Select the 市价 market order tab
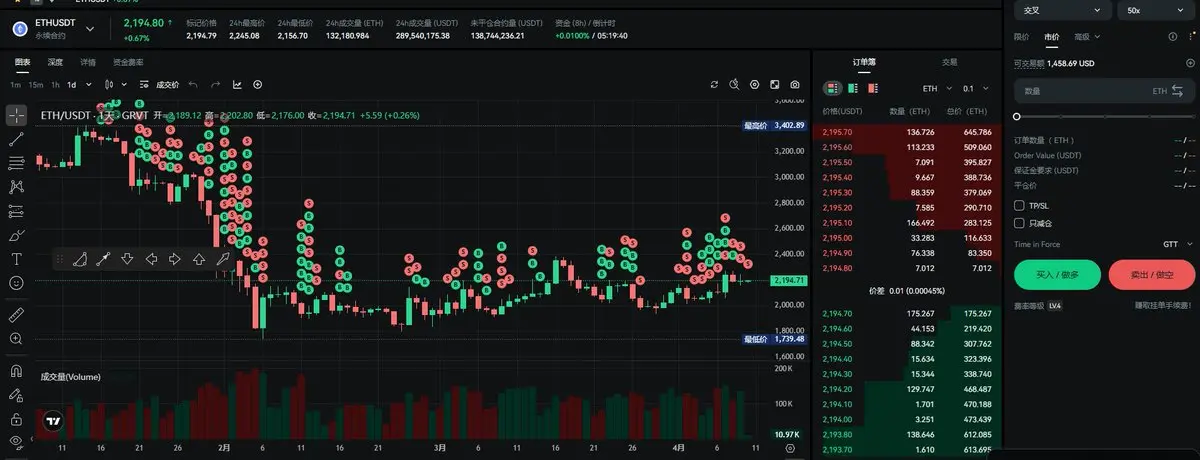This screenshot has width=1200, height=460. [x=1051, y=36]
